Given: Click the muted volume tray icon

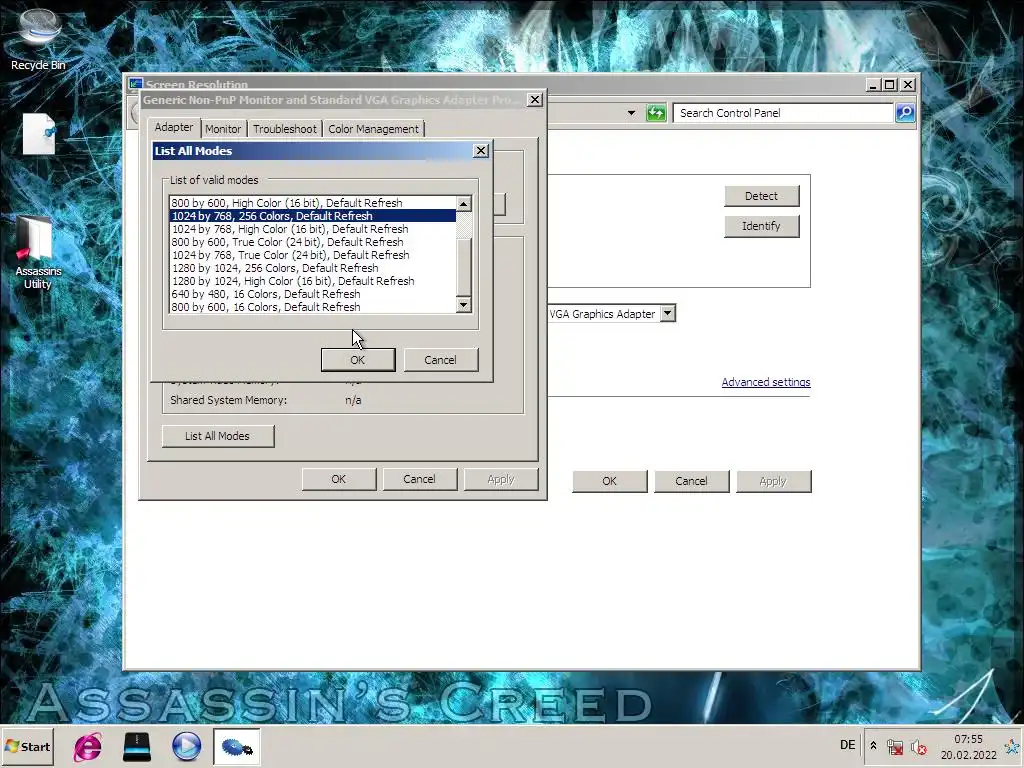Looking at the screenshot, I should pyautogui.click(x=919, y=746).
